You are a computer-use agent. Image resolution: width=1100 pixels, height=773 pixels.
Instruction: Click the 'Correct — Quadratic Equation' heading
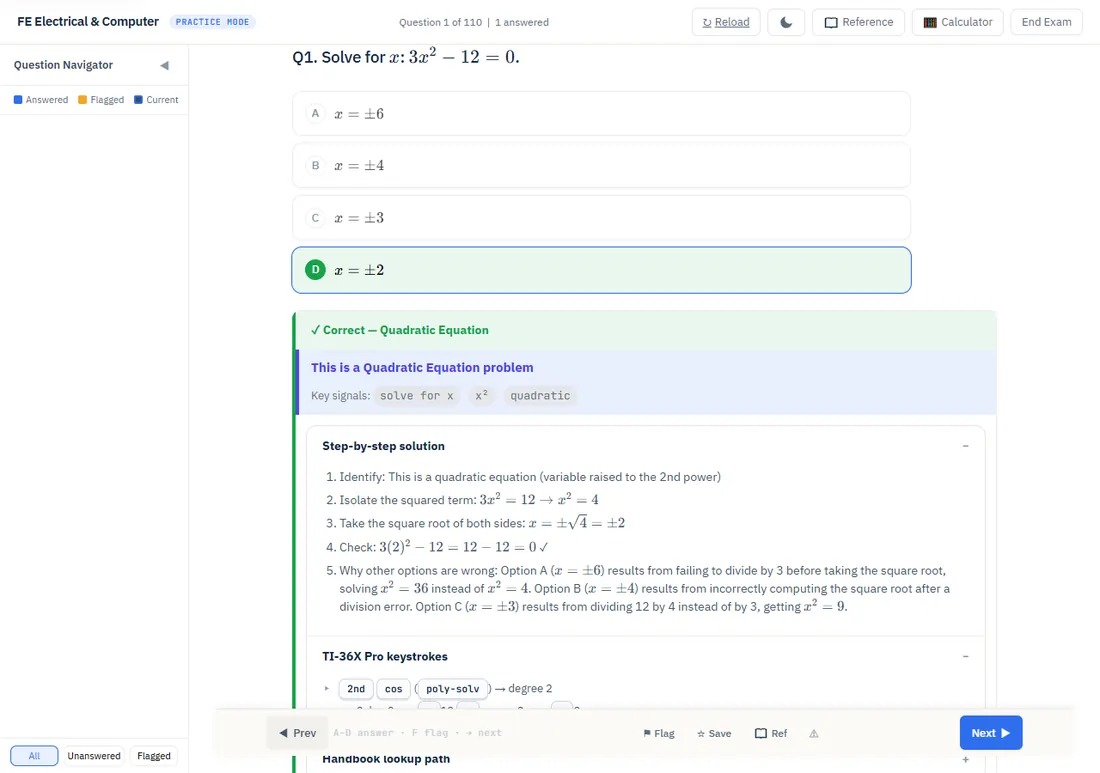tap(400, 330)
